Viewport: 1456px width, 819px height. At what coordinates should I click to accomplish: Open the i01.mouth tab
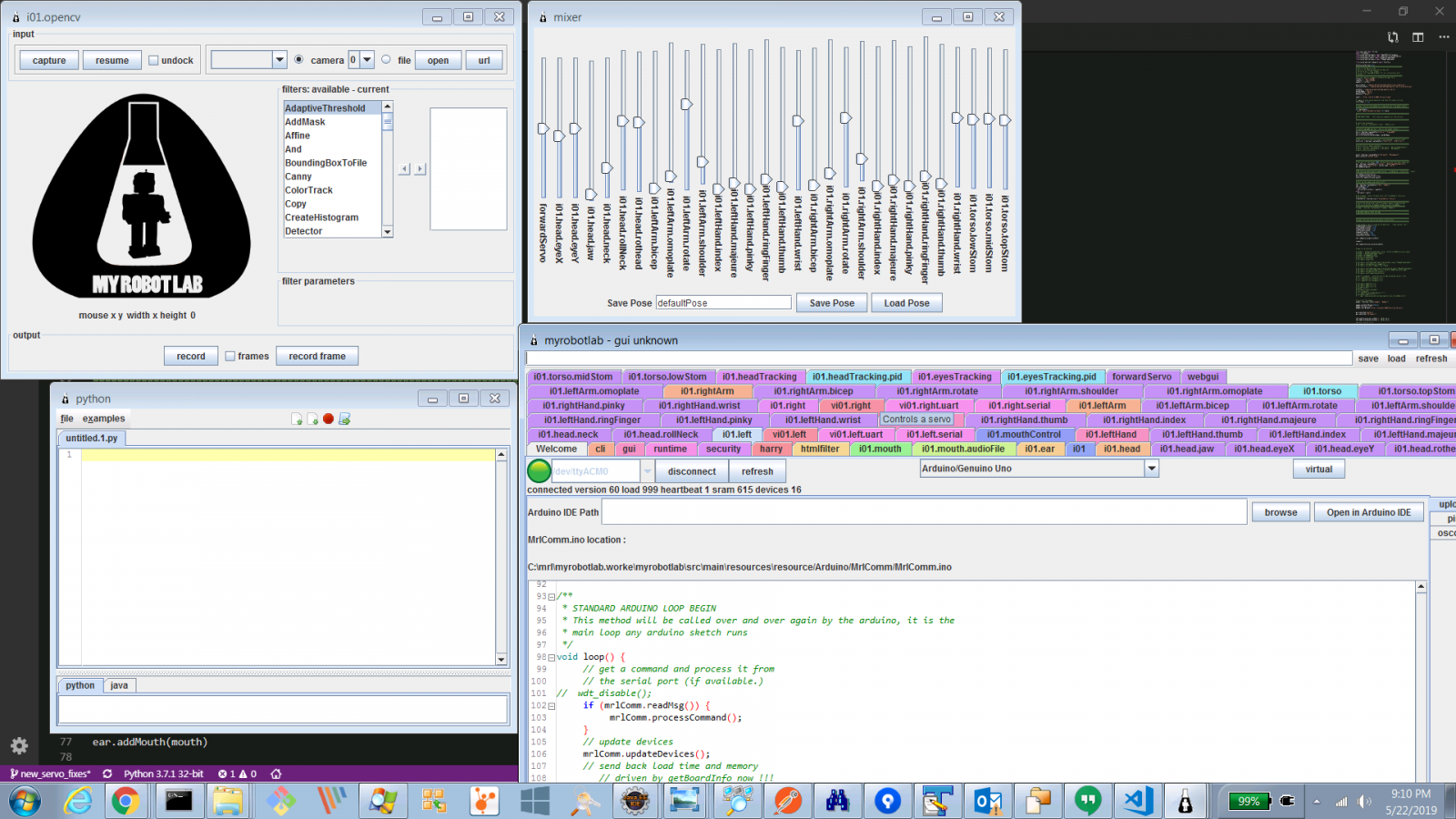[x=880, y=449]
